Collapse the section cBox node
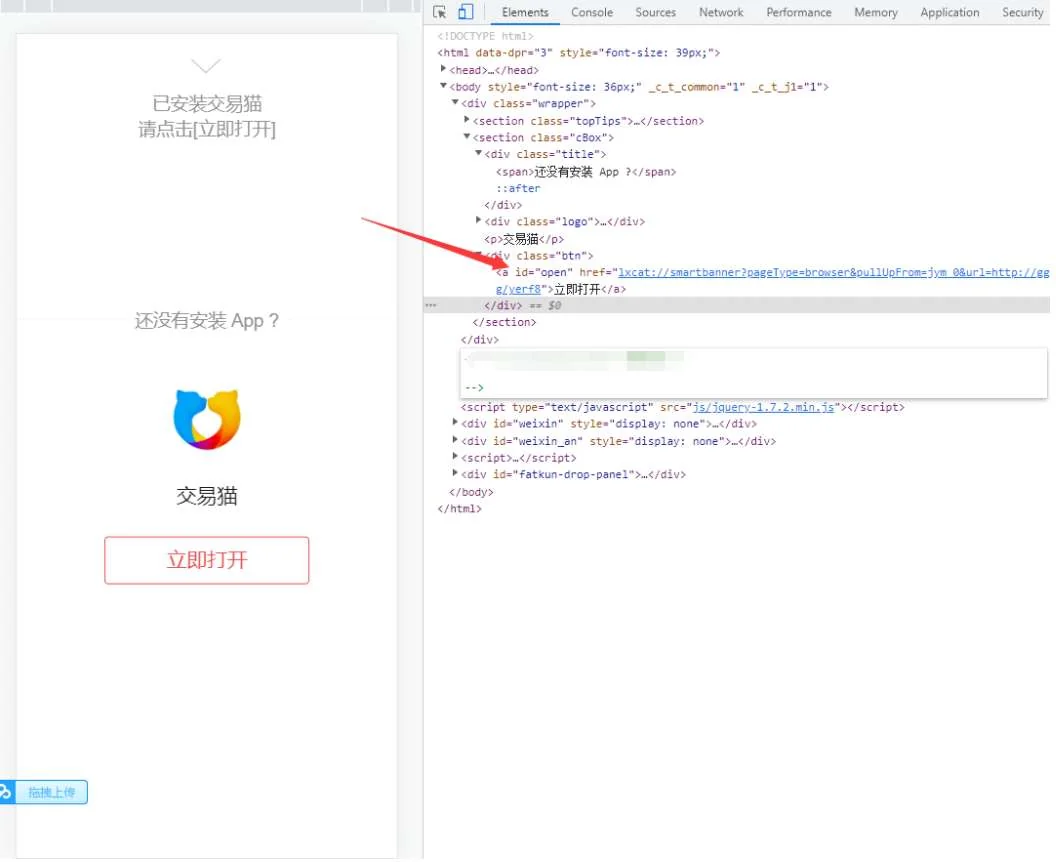1056x862 pixels. pos(467,138)
